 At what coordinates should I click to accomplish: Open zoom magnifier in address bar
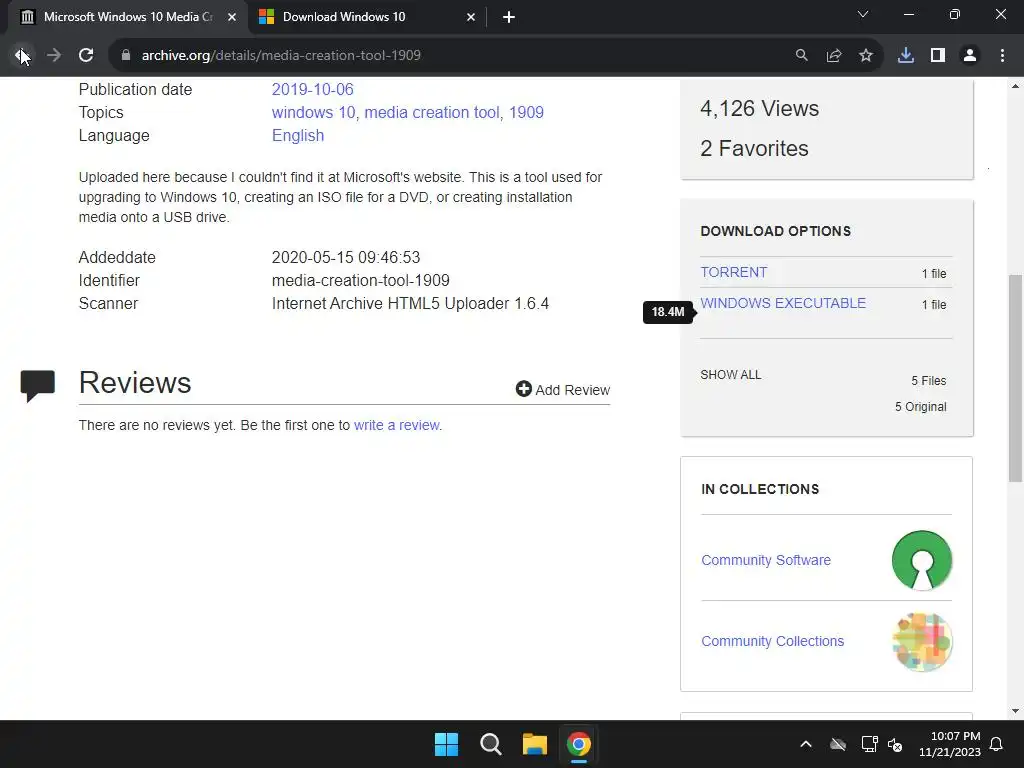coord(801,56)
